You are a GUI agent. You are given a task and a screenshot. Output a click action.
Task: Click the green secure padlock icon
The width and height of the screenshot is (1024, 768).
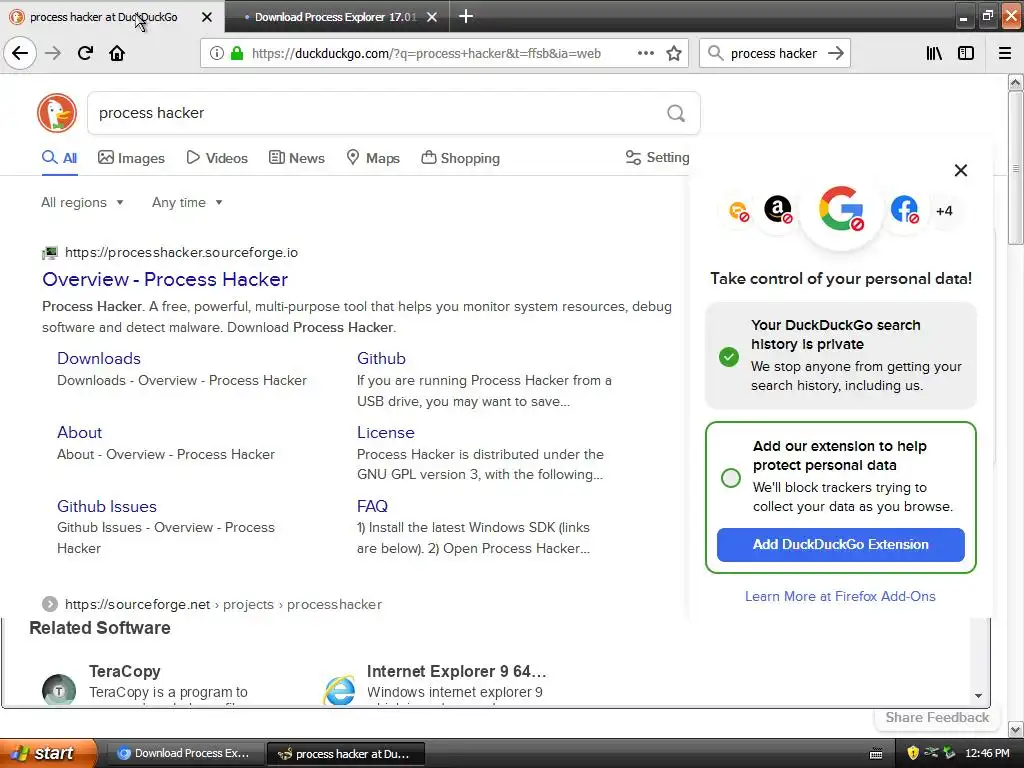(237, 54)
